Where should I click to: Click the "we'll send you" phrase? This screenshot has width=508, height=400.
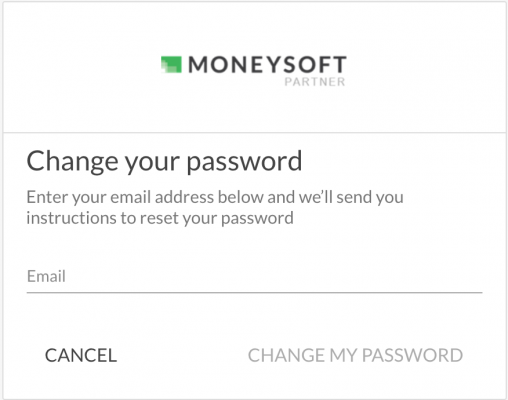(x=351, y=197)
